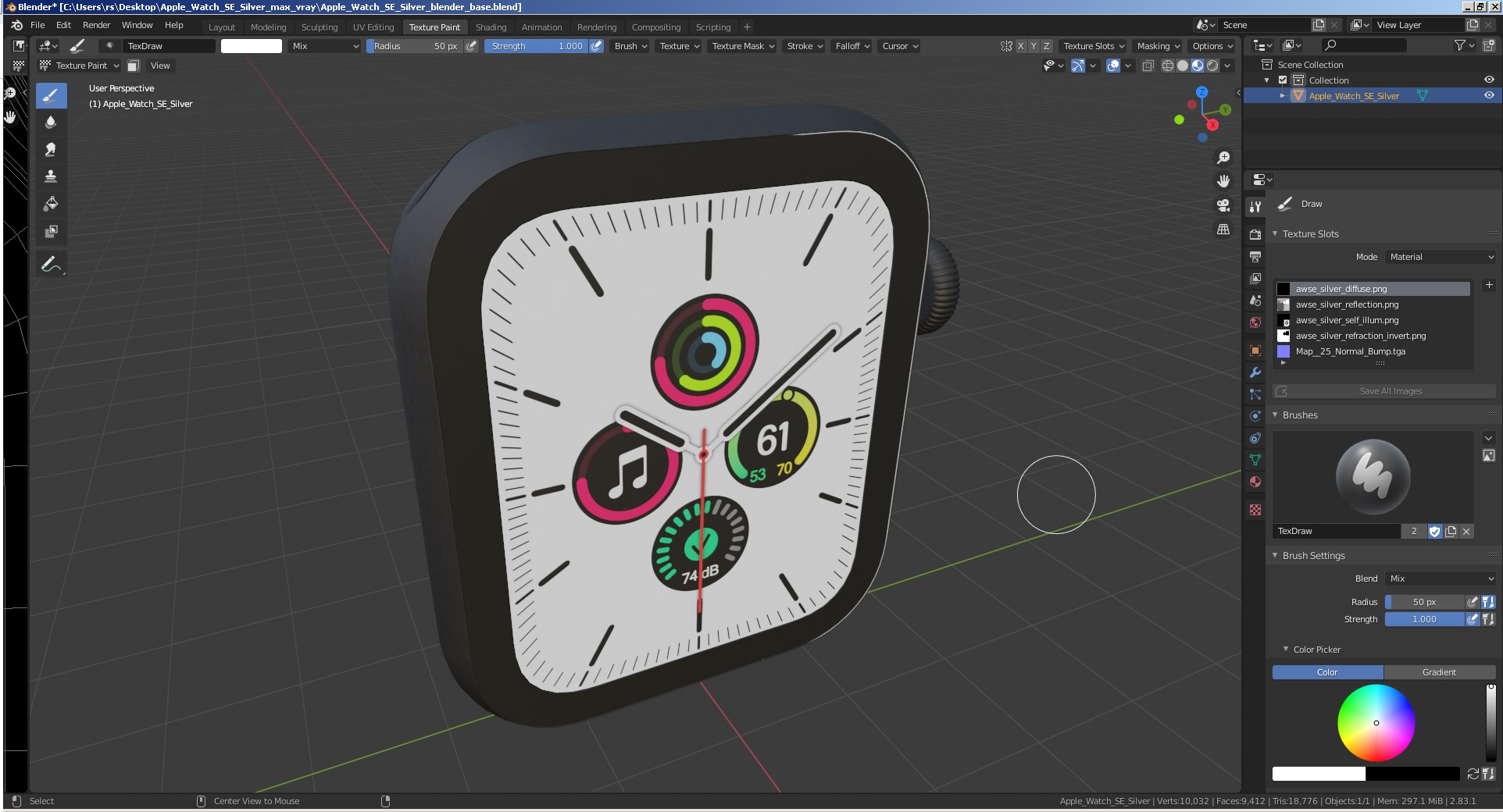Open the Object properties tab
This screenshot has width=1503, height=812.
[1255, 351]
